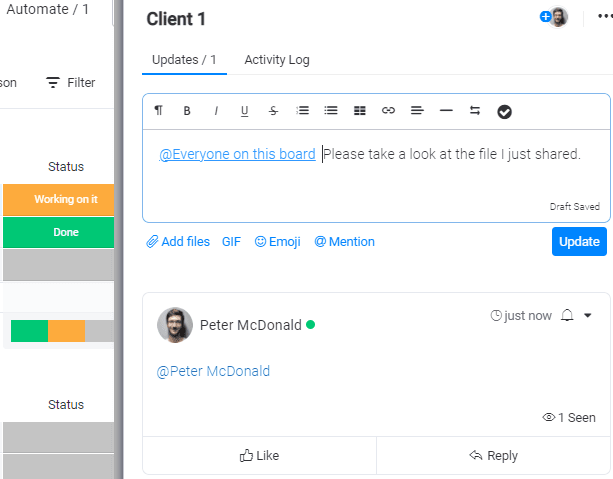The width and height of the screenshot is (613, 479).
Task: Insert a checklist with the checkmark icon
Action: coord(504,112)
